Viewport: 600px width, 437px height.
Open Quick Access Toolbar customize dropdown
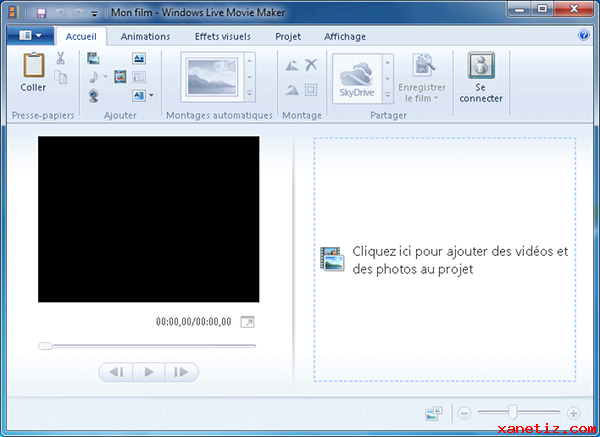94,14
